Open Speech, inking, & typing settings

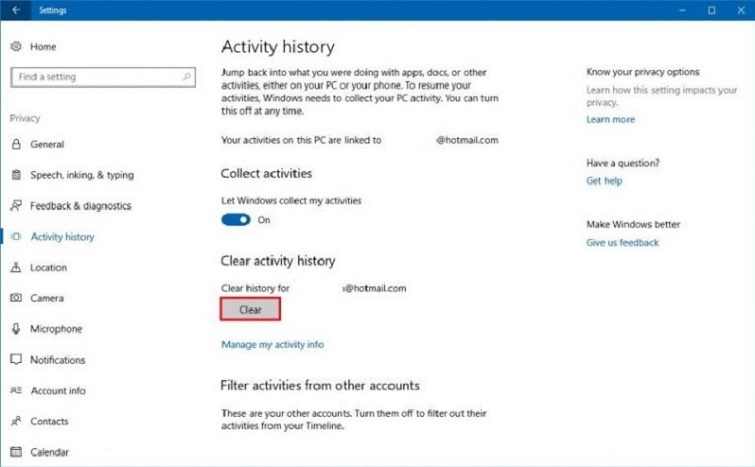(x=81, y=175)
